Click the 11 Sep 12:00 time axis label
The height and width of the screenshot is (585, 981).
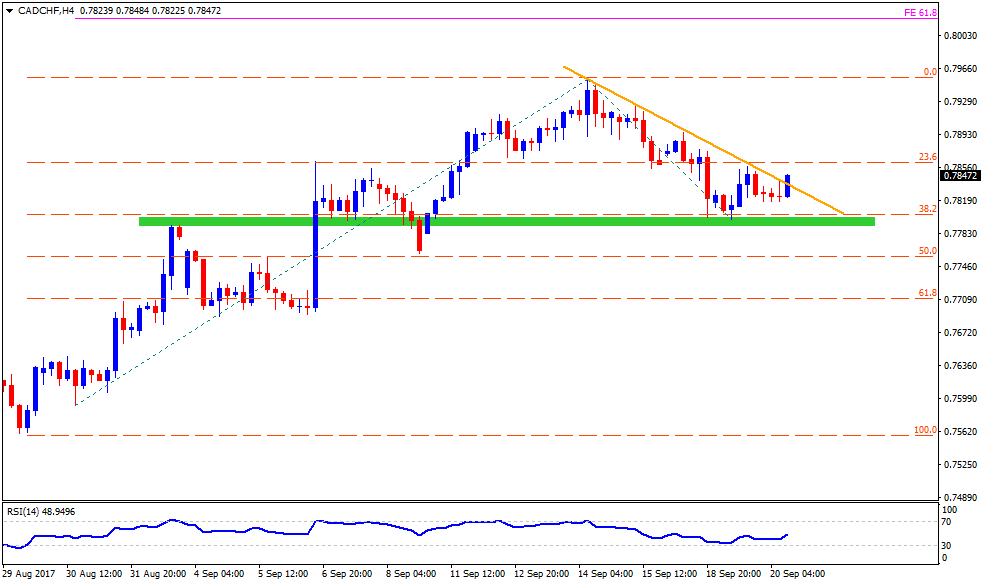pos(477,574)
